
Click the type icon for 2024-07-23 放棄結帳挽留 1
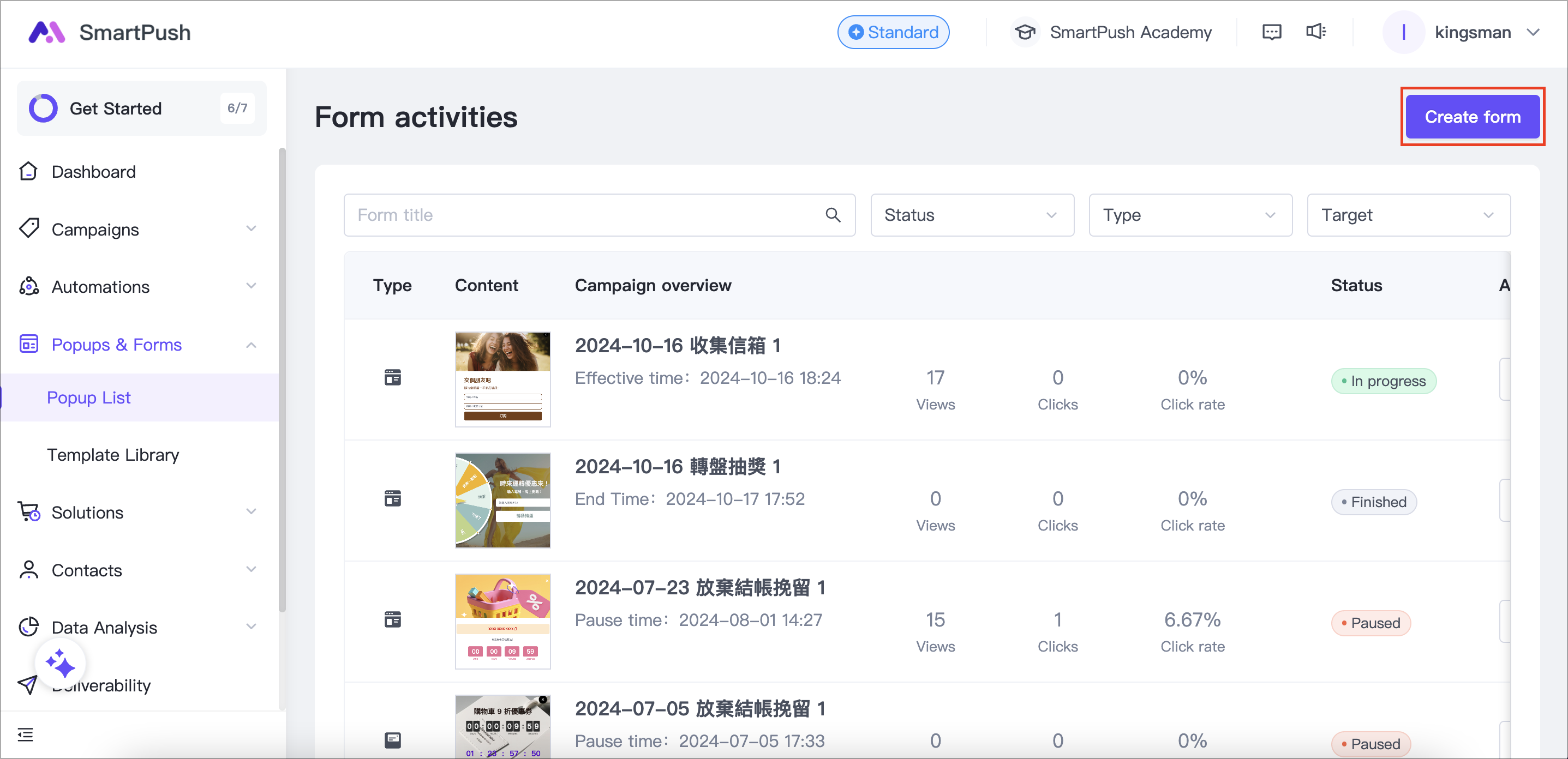point(393,620)
